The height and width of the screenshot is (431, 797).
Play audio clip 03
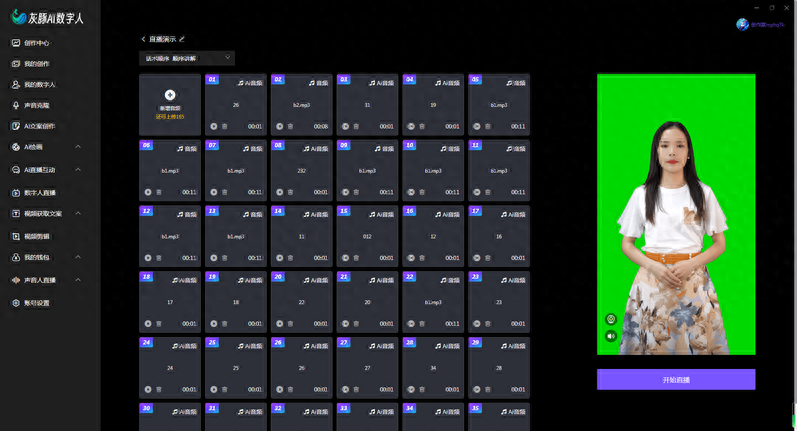[346, 127]
